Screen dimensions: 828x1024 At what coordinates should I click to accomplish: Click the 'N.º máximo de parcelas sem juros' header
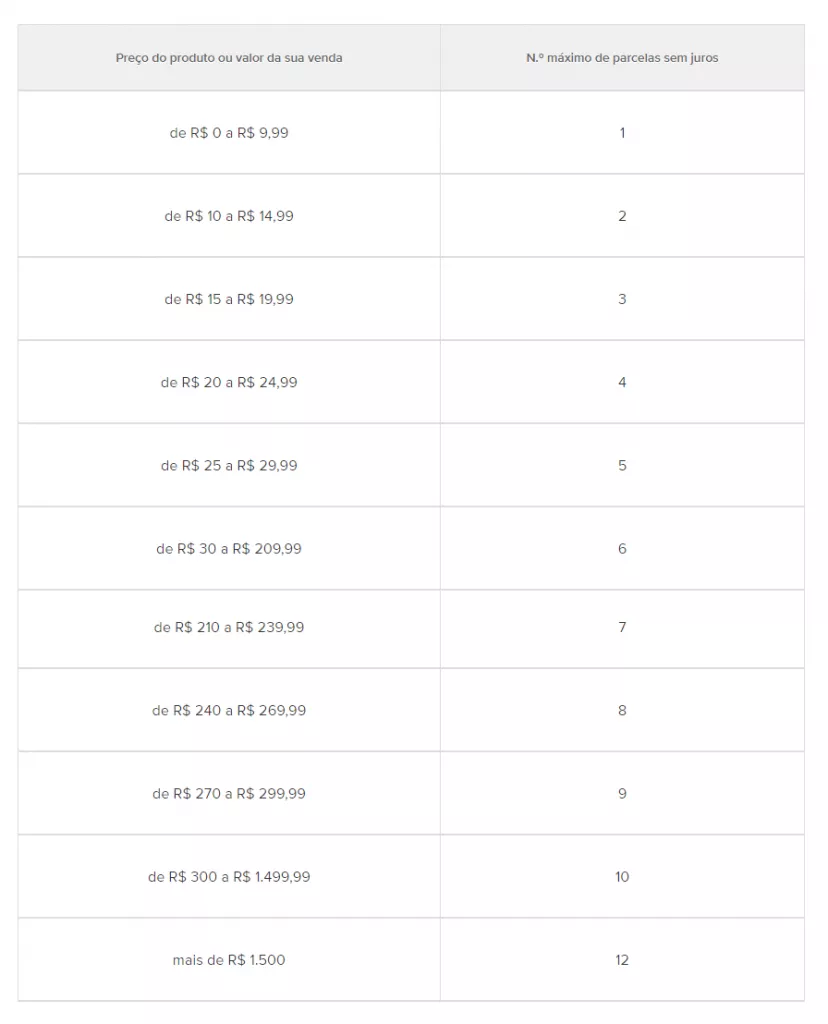[x=622, y=57]
